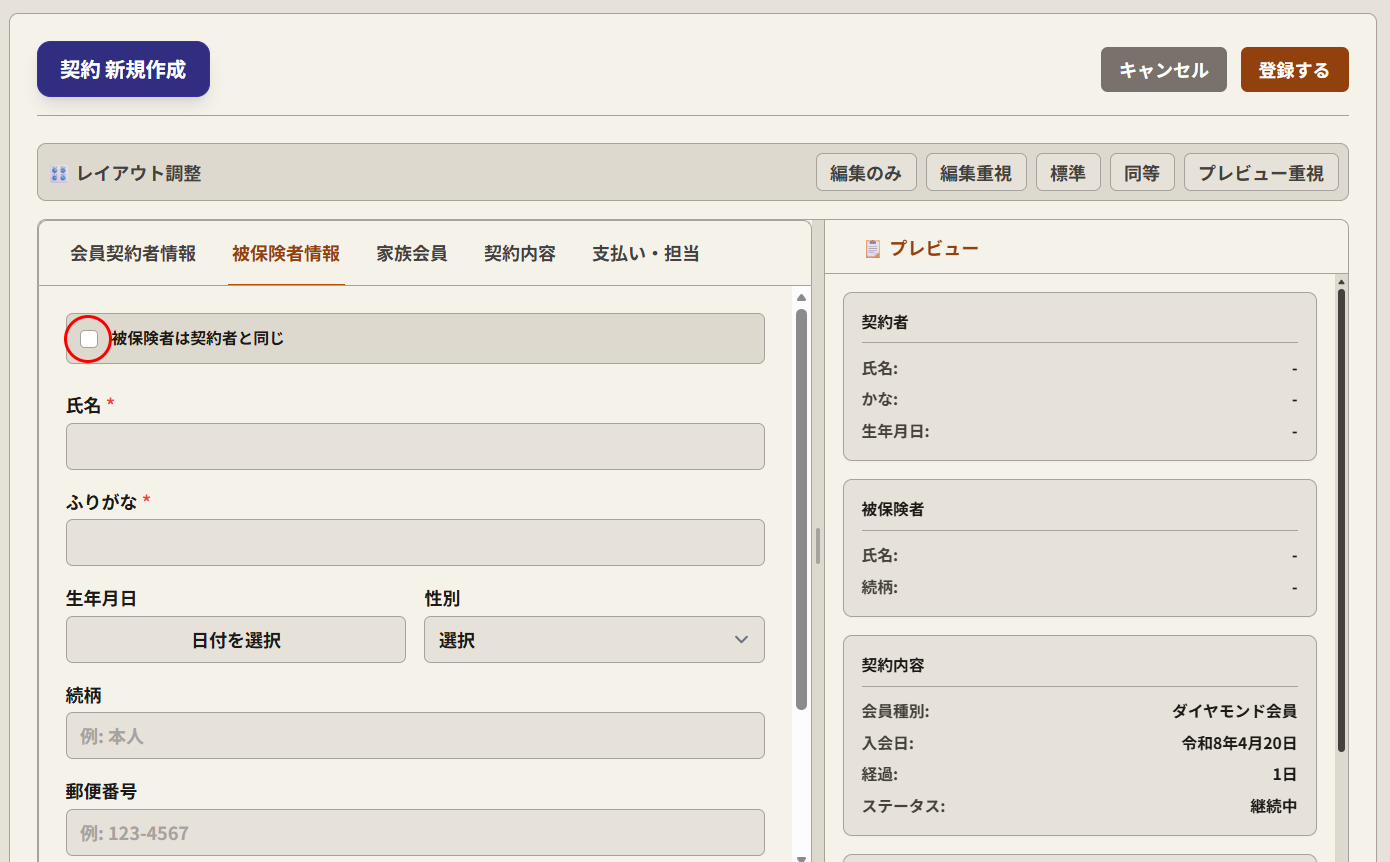
Task: Click the キャンセル button
Action: [x=1163, y=70]
